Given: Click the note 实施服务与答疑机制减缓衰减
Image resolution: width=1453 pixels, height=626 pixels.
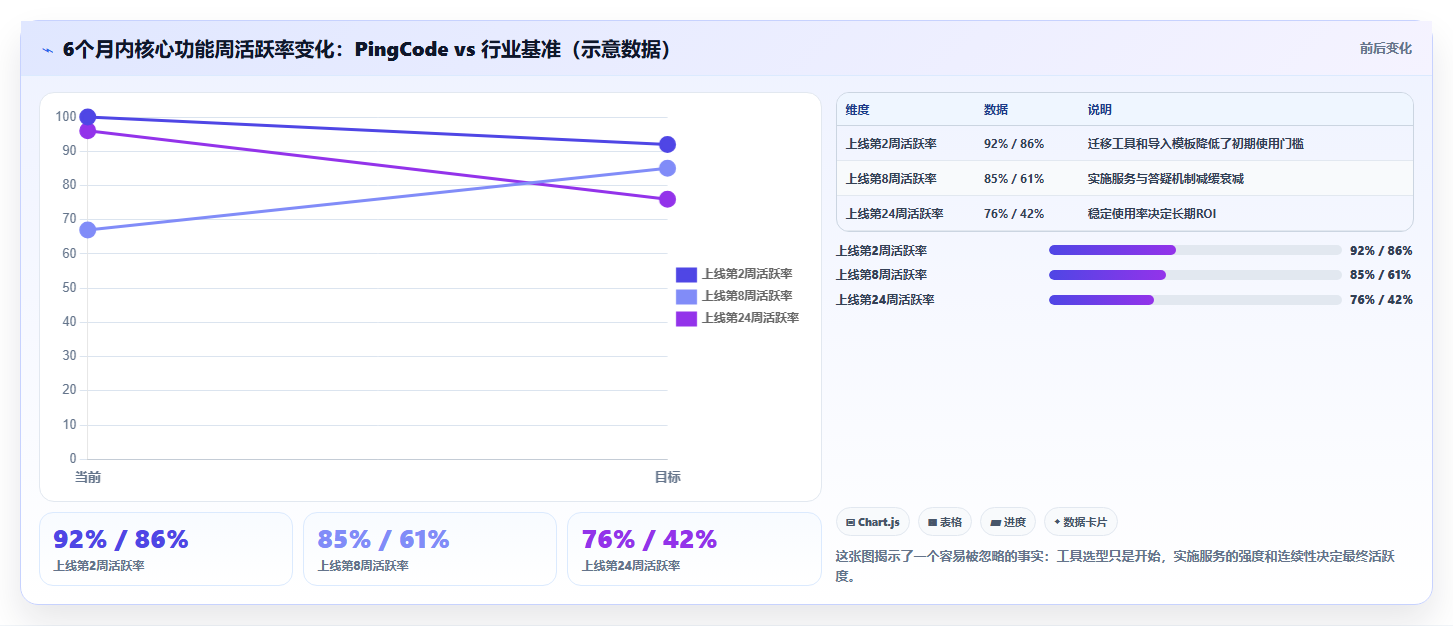Looking at the screenshot, I should 1166,179.
